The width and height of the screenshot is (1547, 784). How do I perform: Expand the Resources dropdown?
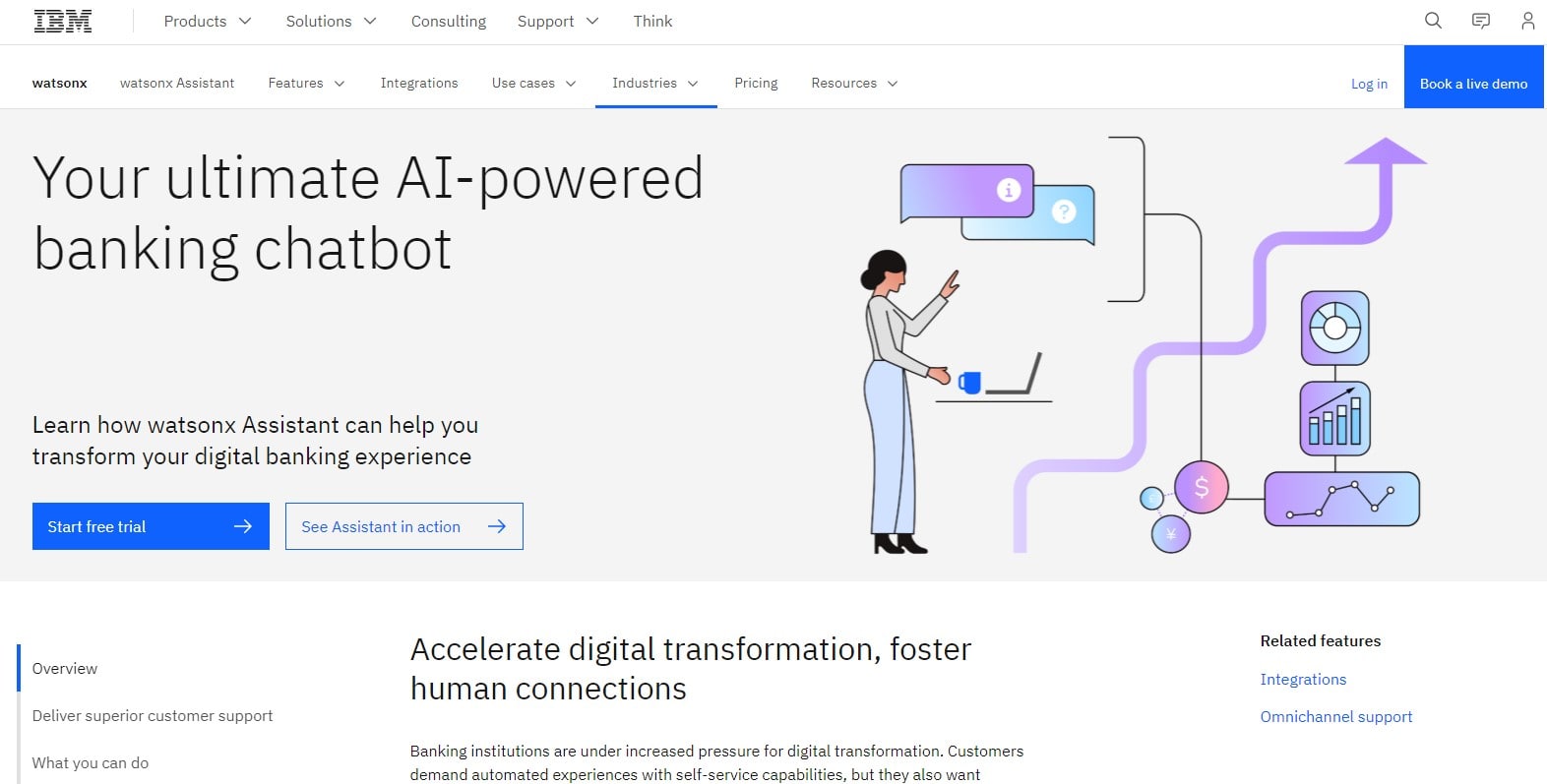854,83
